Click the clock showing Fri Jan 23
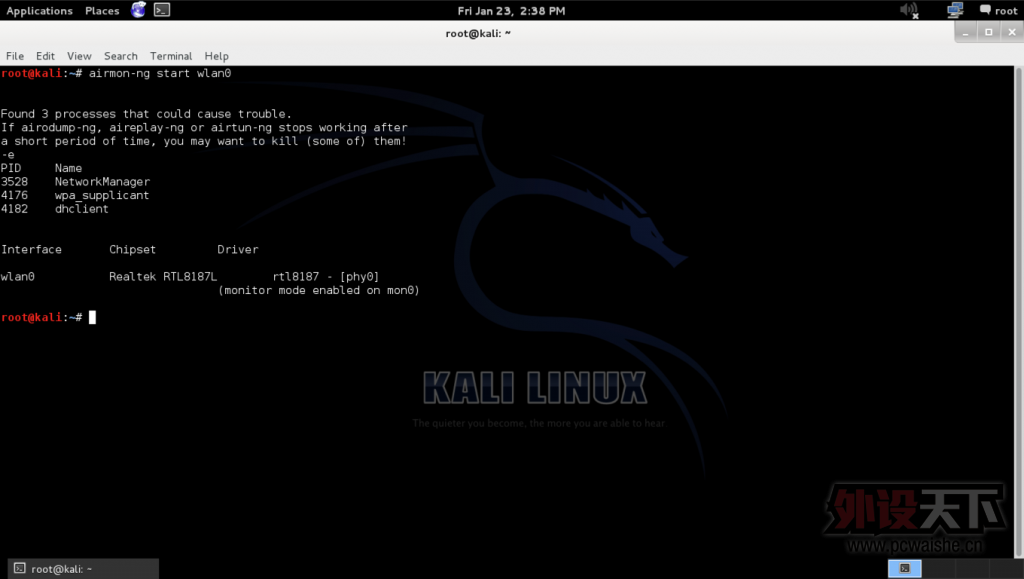The image size is (1024, 579). [511, 10]
